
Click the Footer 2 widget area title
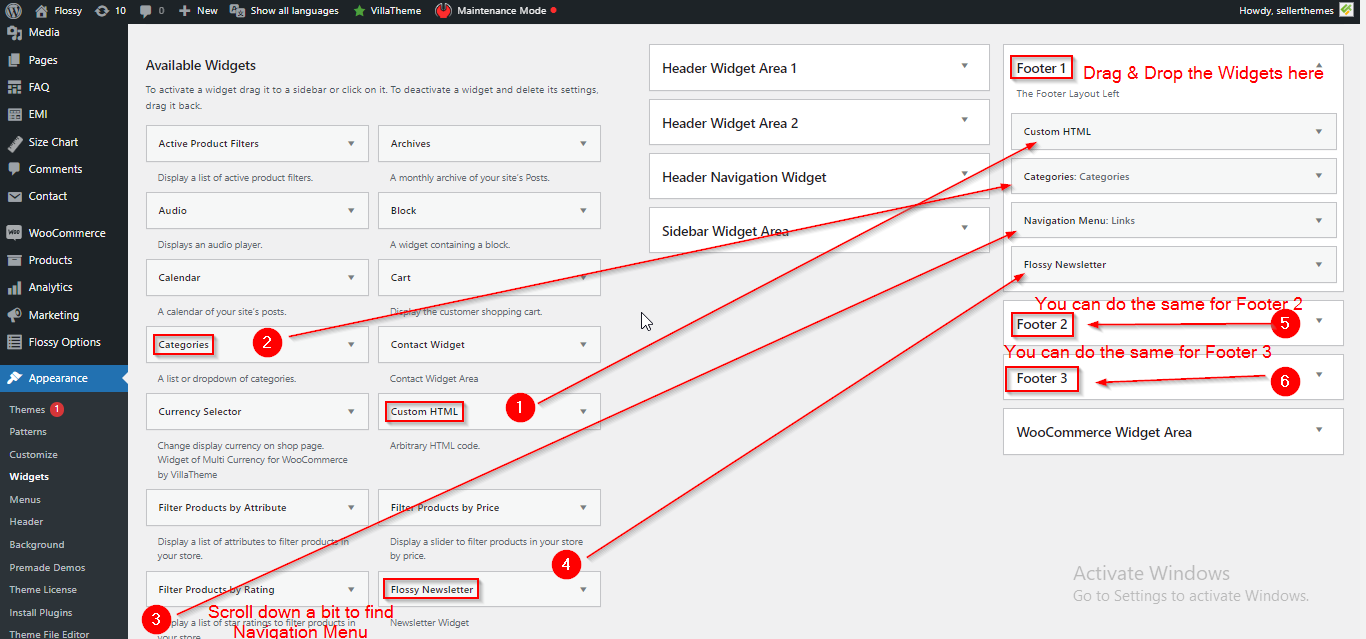pos(1042,324)
